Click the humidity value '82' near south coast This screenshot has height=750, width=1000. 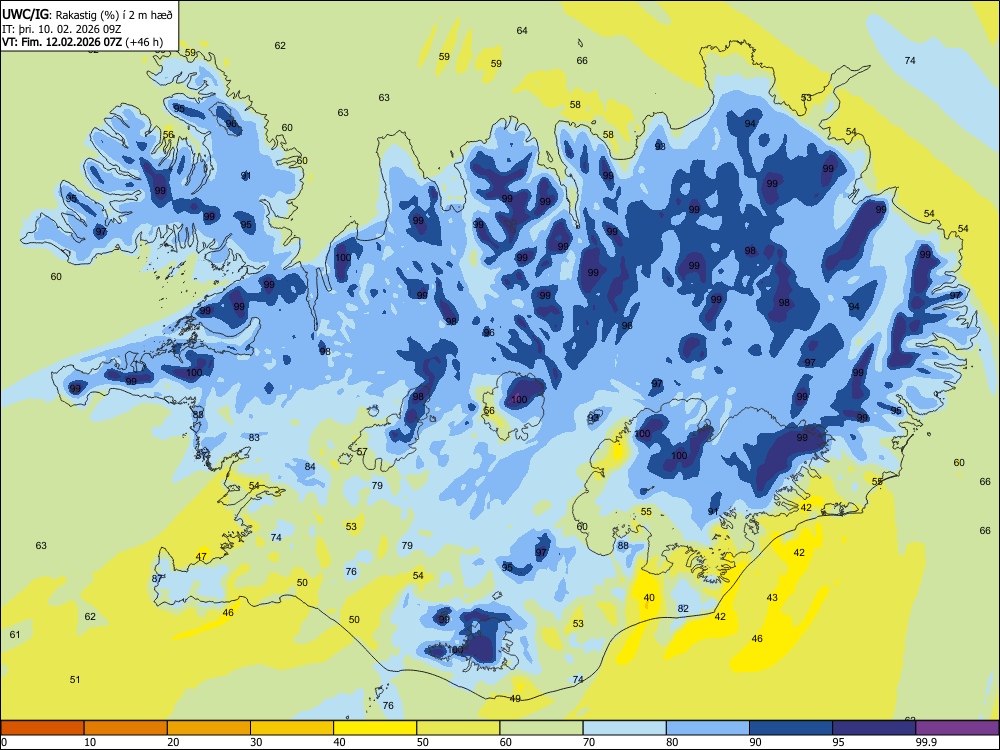click(684, 609)
